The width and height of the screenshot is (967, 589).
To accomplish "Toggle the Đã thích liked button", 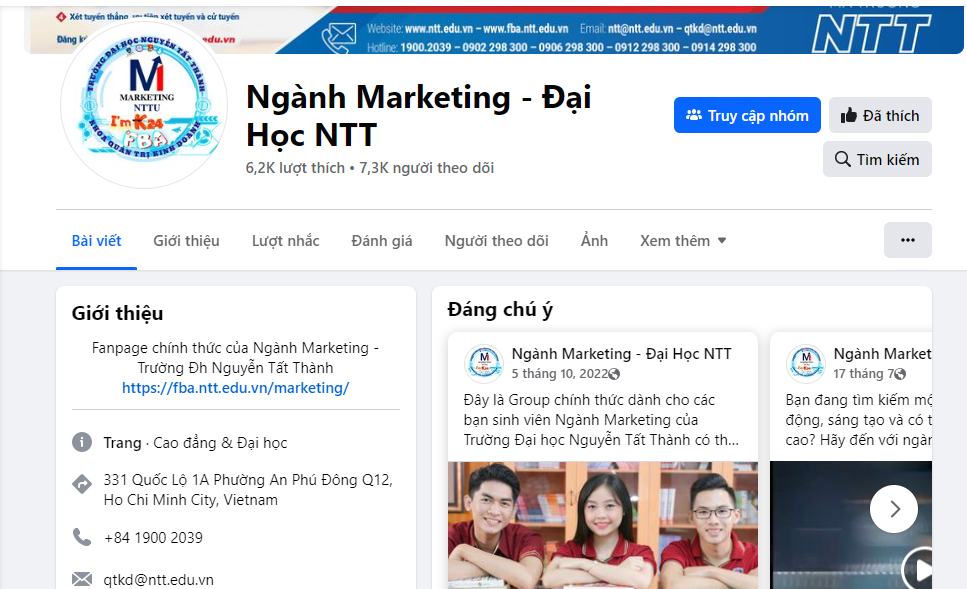I will 880,115.
